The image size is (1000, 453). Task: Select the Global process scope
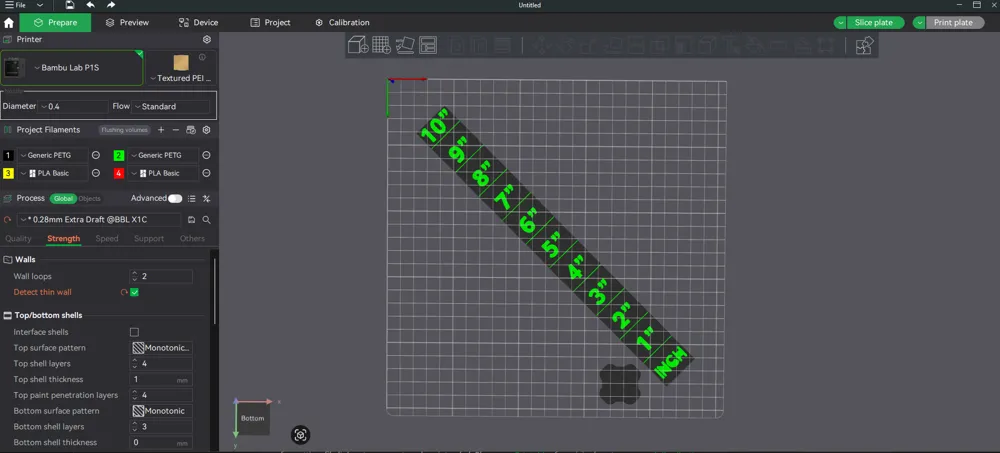point(63,198)
